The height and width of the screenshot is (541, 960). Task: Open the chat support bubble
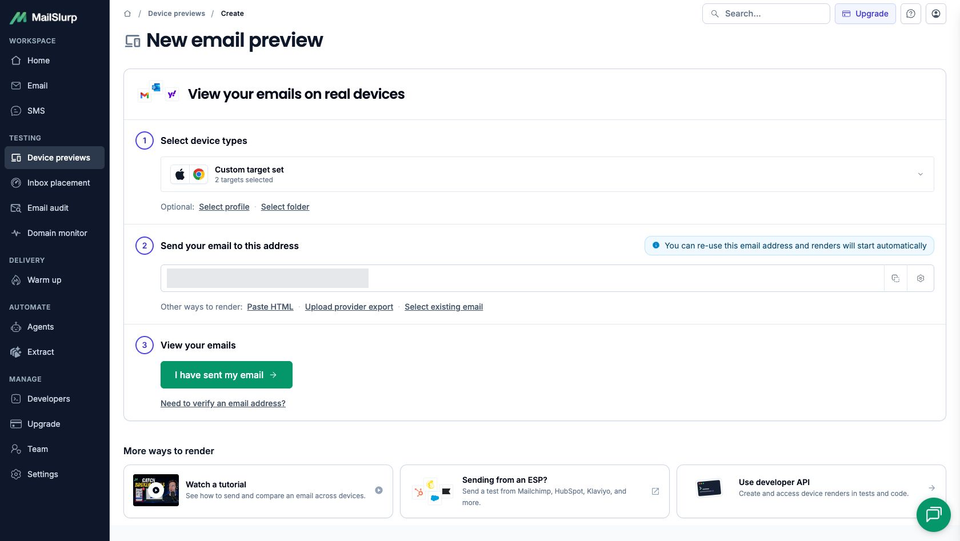pos(933,514)
